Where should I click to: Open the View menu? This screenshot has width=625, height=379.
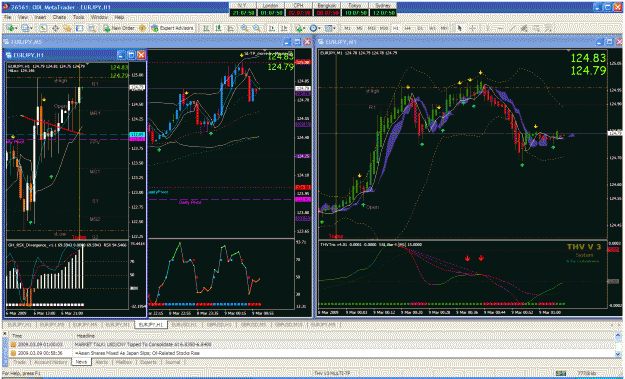pyautogui.click(x=23, y=18)
